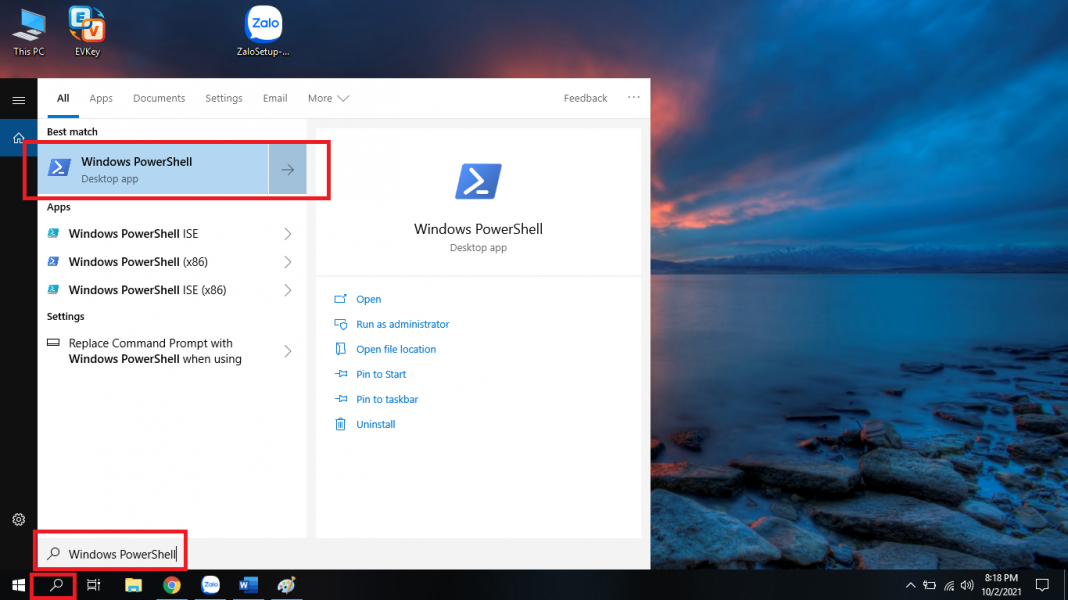Image resolution: width=1068 pixels, height=600 pixels.
Task: Select Run as administrator
Action: pyautogui.click(x=402, y=324)
